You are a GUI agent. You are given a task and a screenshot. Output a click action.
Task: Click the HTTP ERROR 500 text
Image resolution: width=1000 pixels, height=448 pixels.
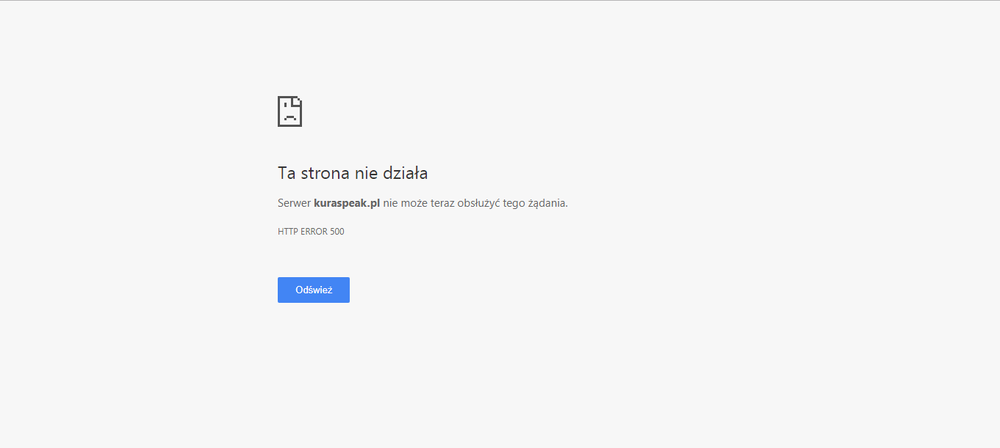[311, 232]
